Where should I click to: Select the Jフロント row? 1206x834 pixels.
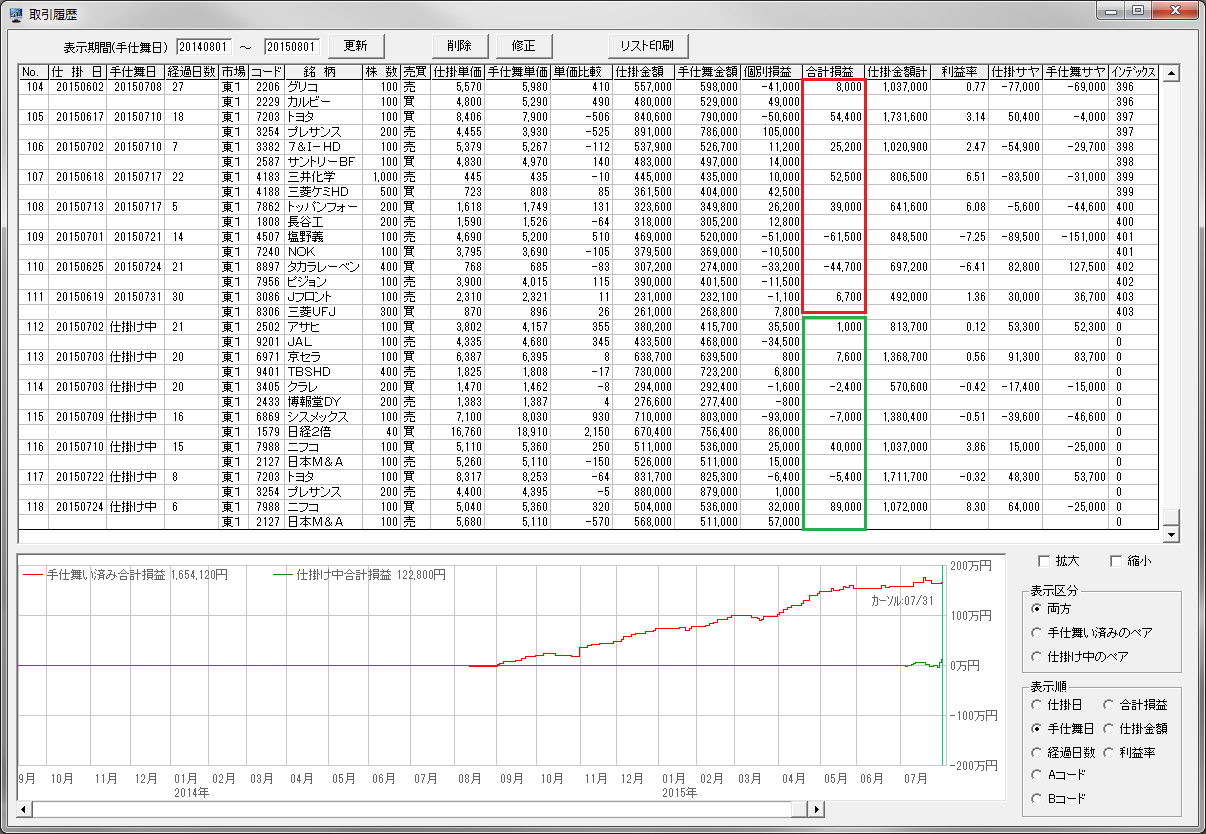(x=590, y=297)
